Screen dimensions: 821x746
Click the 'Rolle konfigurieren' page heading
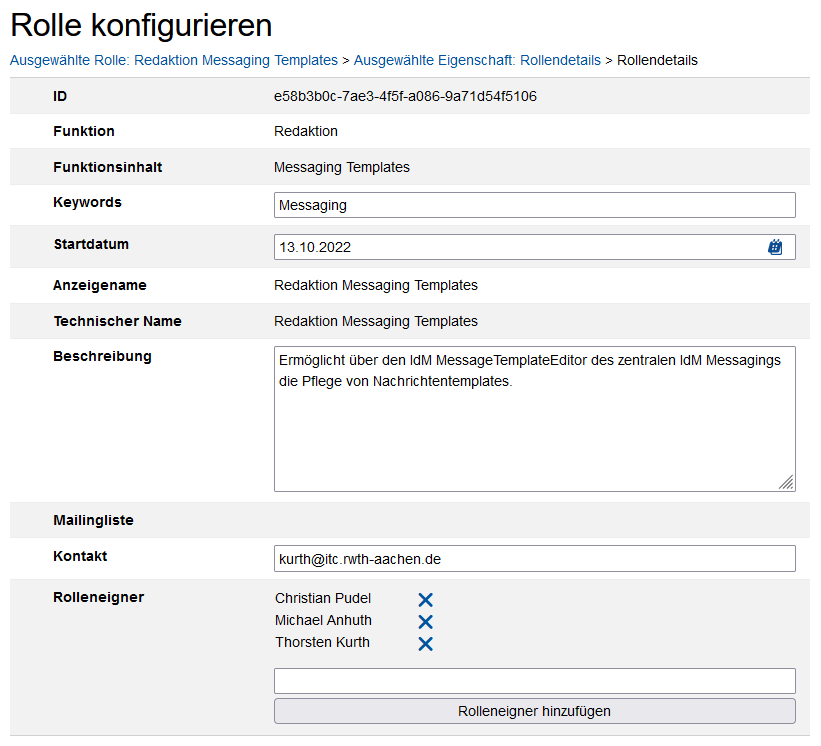pos(141,25)
